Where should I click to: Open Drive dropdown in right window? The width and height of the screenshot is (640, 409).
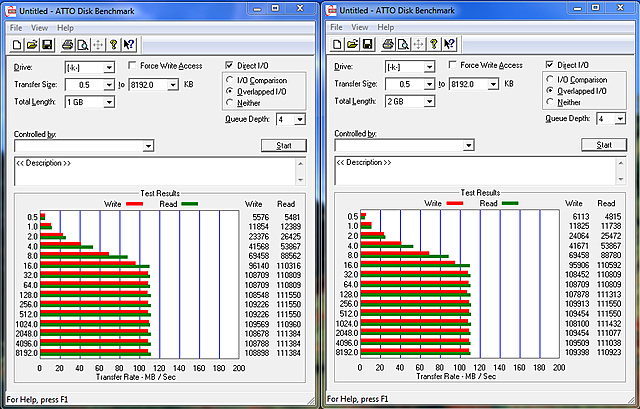pos(429,67)
